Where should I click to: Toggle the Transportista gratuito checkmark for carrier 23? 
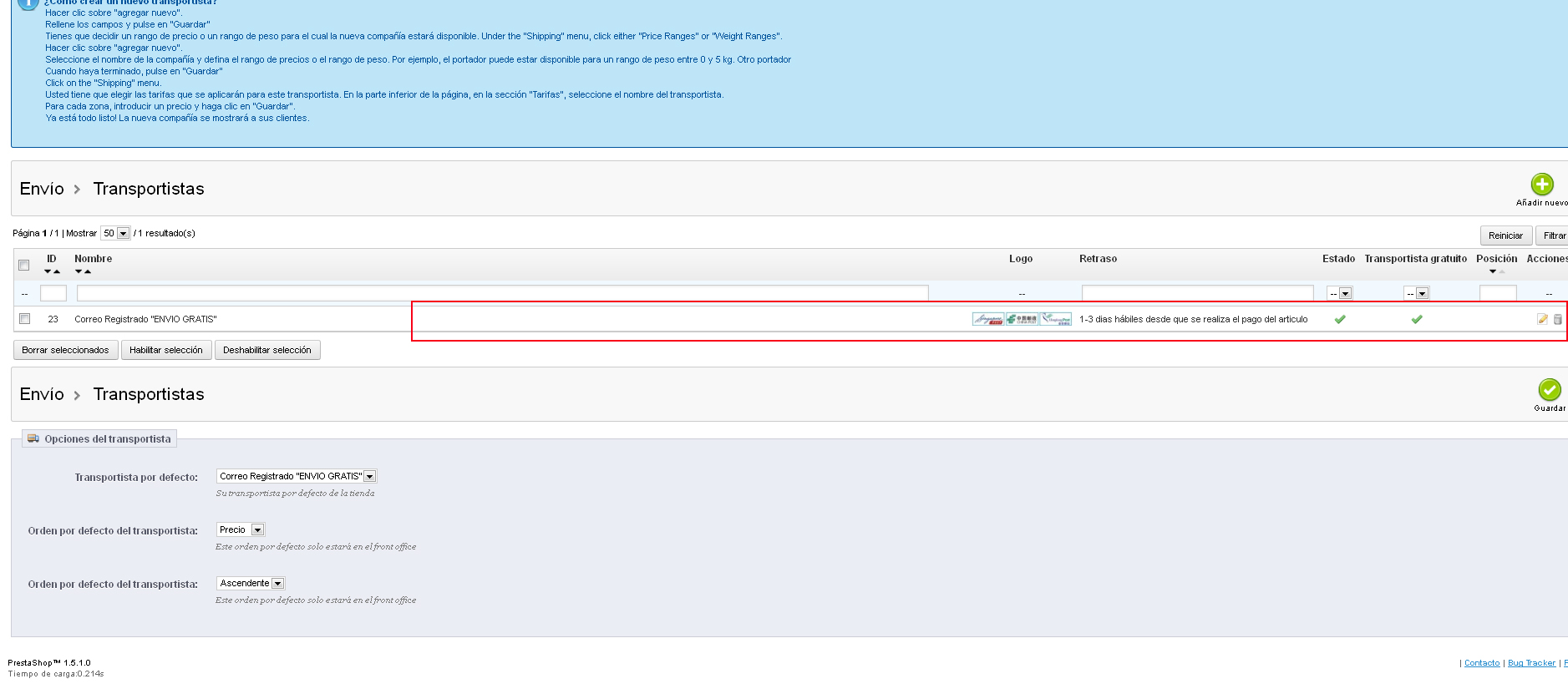click(1417, 319)
